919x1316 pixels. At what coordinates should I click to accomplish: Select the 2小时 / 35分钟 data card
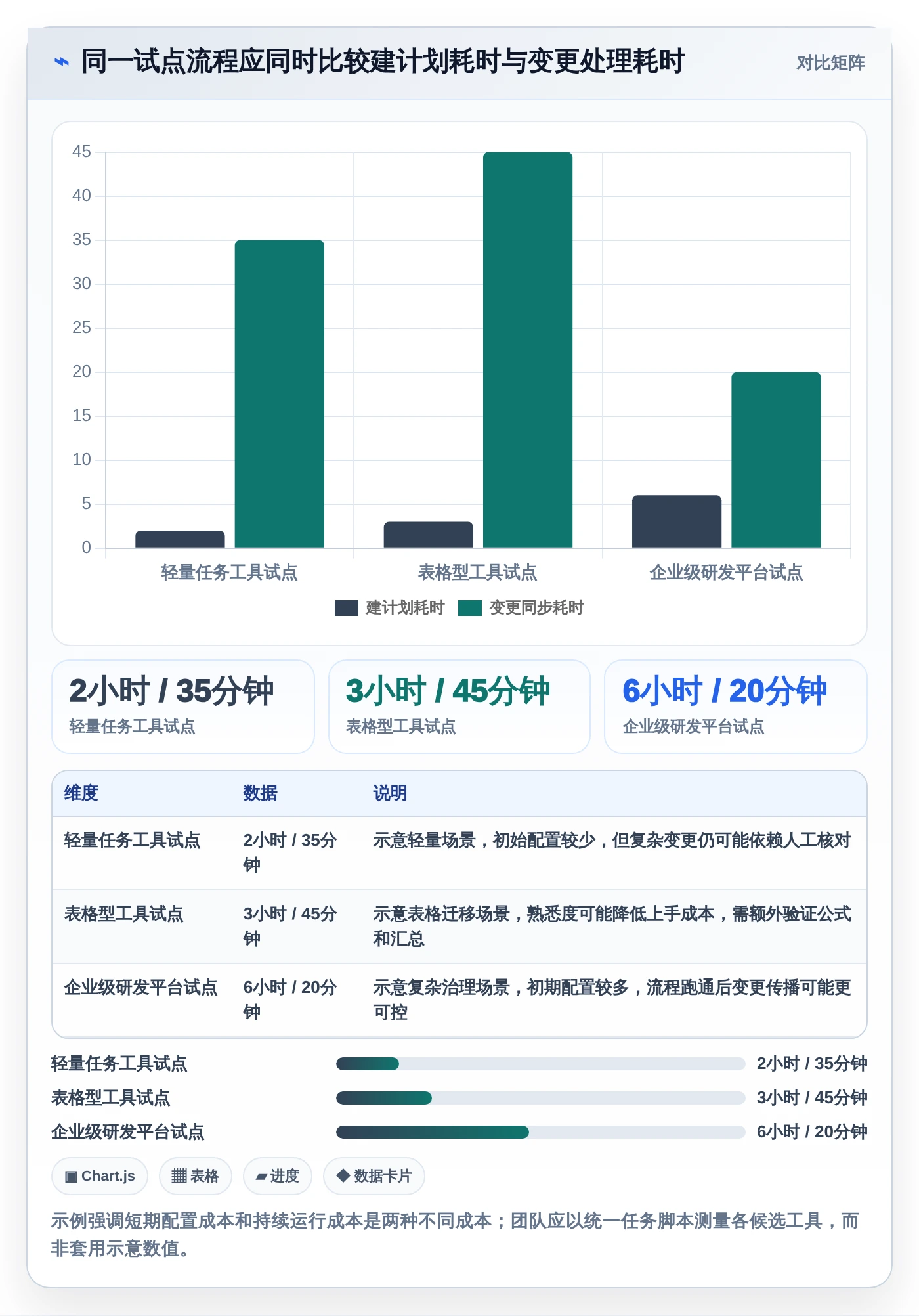point(183,707)
